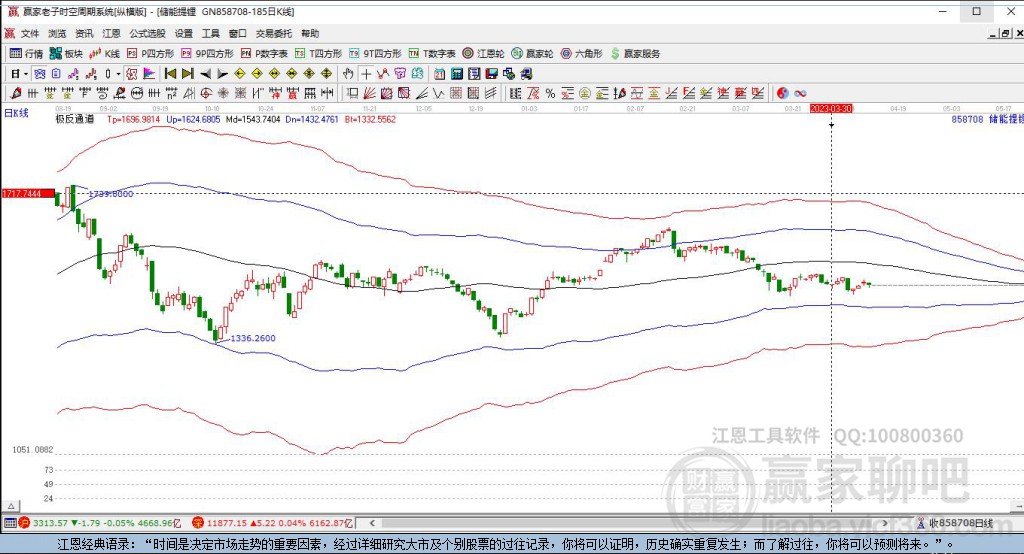Switch to the K线 candlestick chart
The height and width of the screenshot is (554, 1024).
[x=105, y=53]
